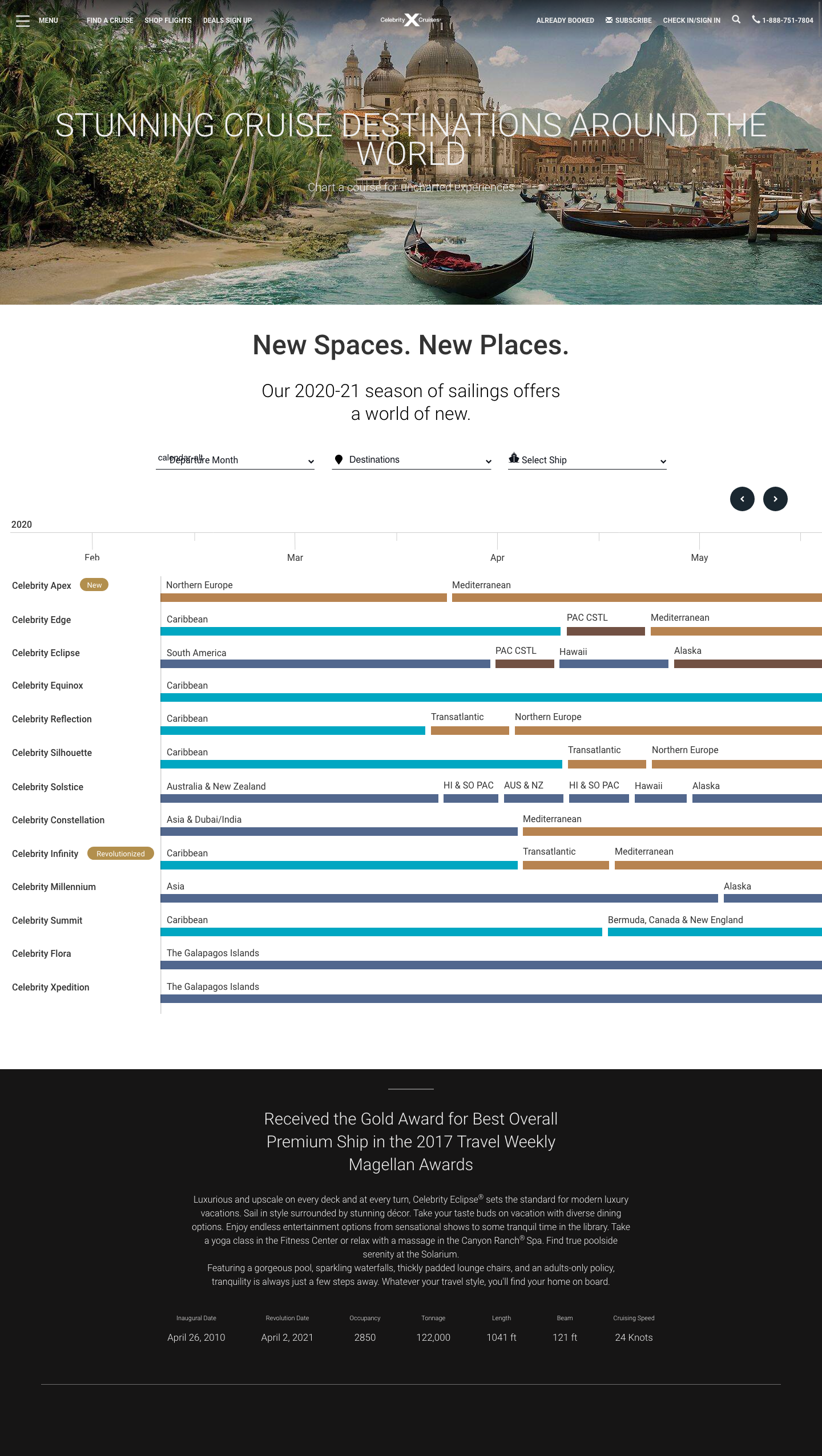The height and width of the screenshot is (1456, 822).
Task: Click the MENU label
Action: (x=49, y=21)
